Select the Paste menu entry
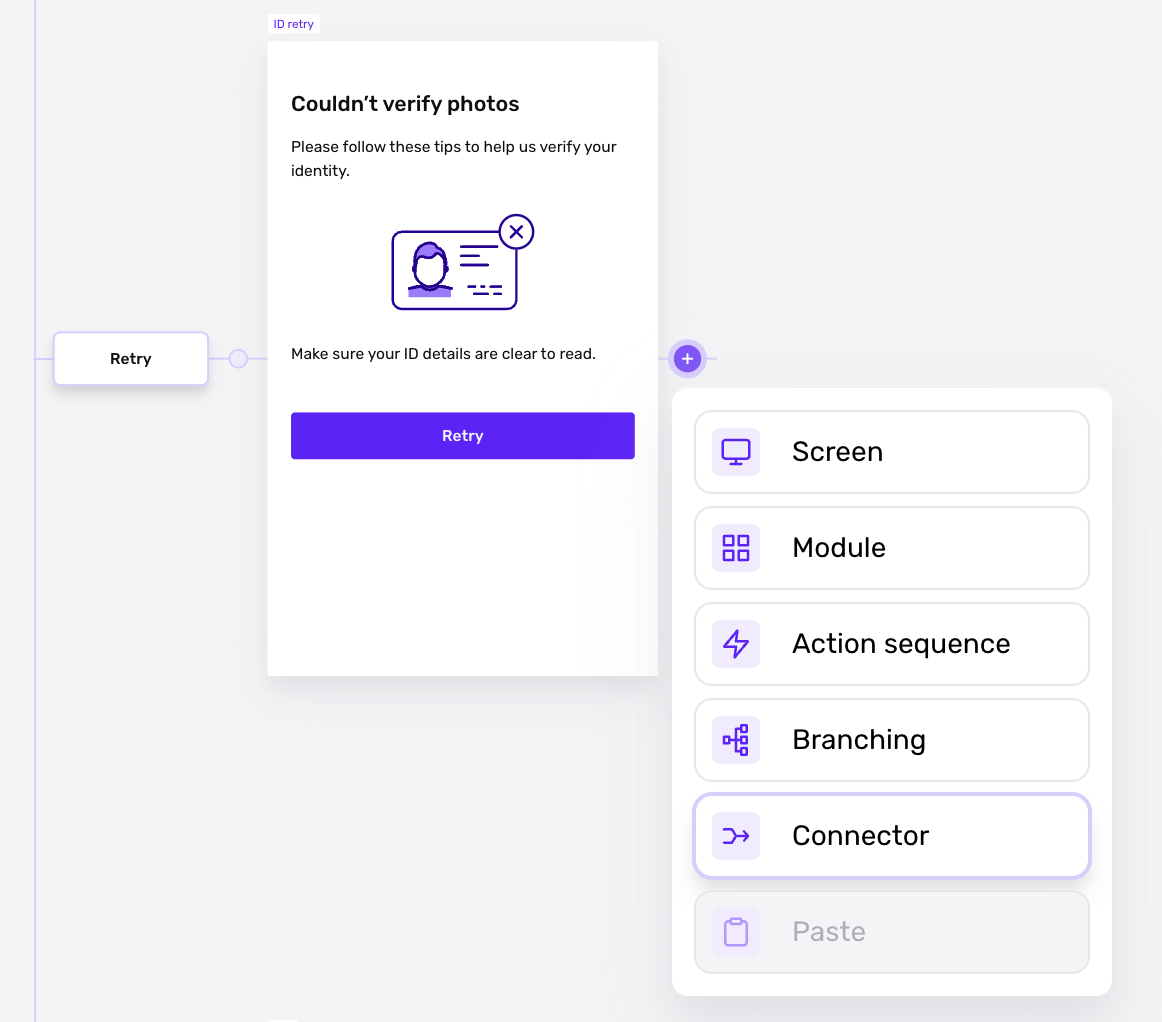This screenshot has width=1162, height=1022. click(892, 932)
